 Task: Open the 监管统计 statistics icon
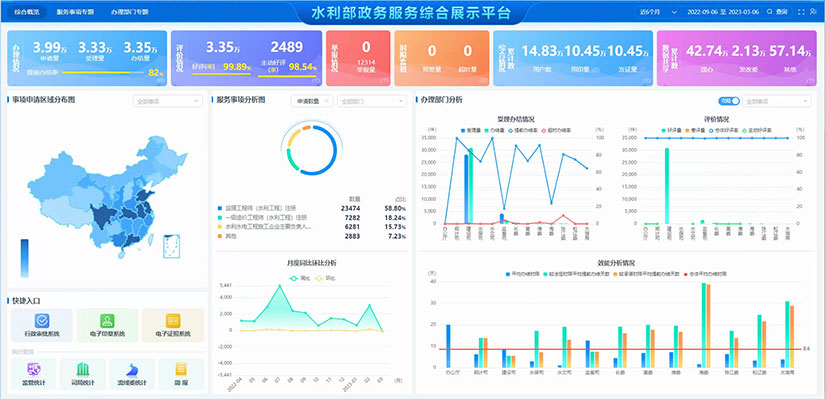34,369
